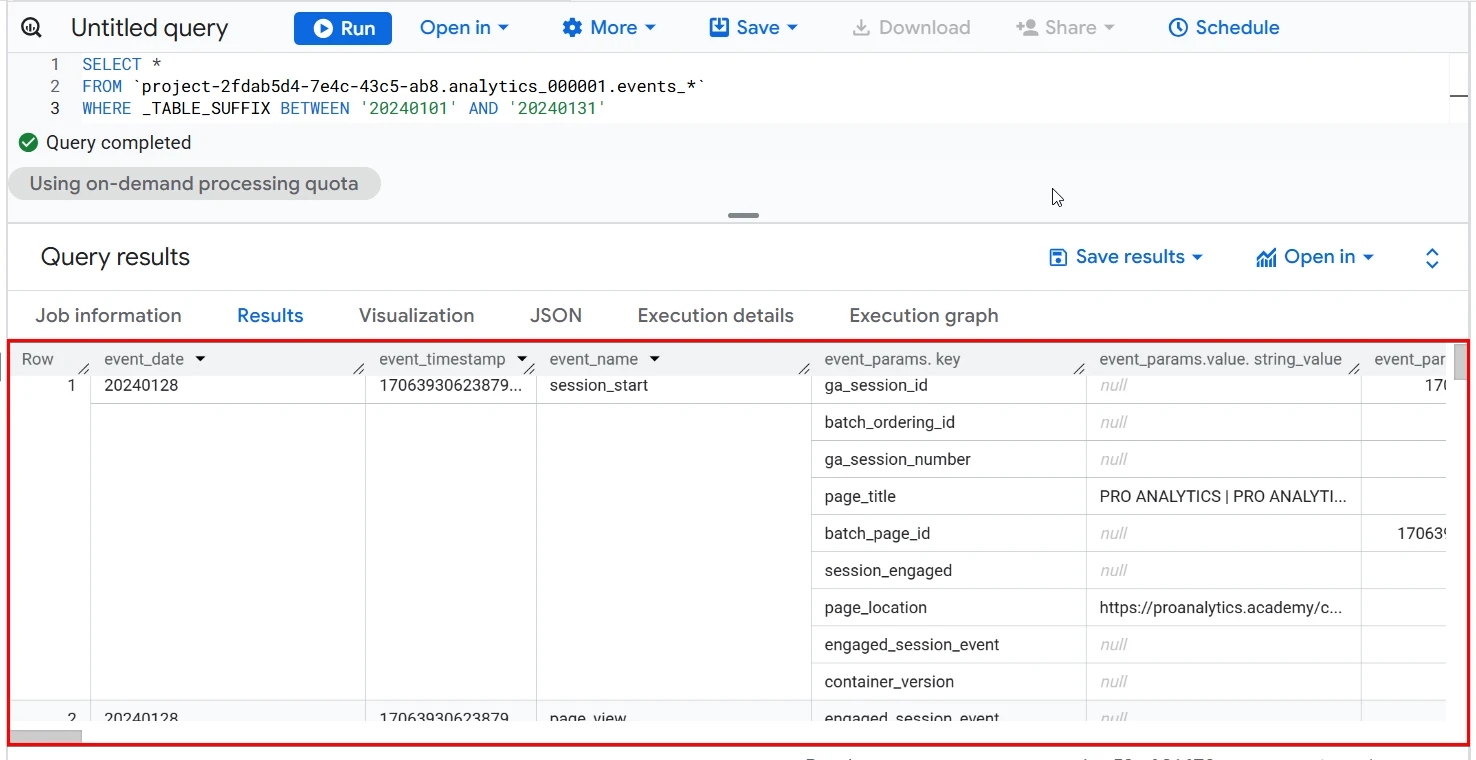
Task: Click the event_params.value. string_value column header
Action: (x=1220, y=360)
